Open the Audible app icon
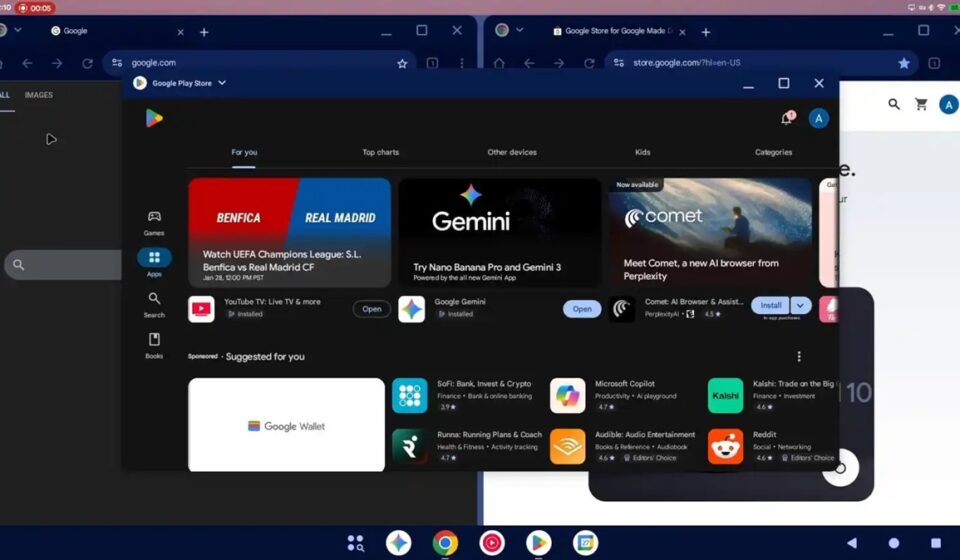960x560 pixels. point(568,446)
